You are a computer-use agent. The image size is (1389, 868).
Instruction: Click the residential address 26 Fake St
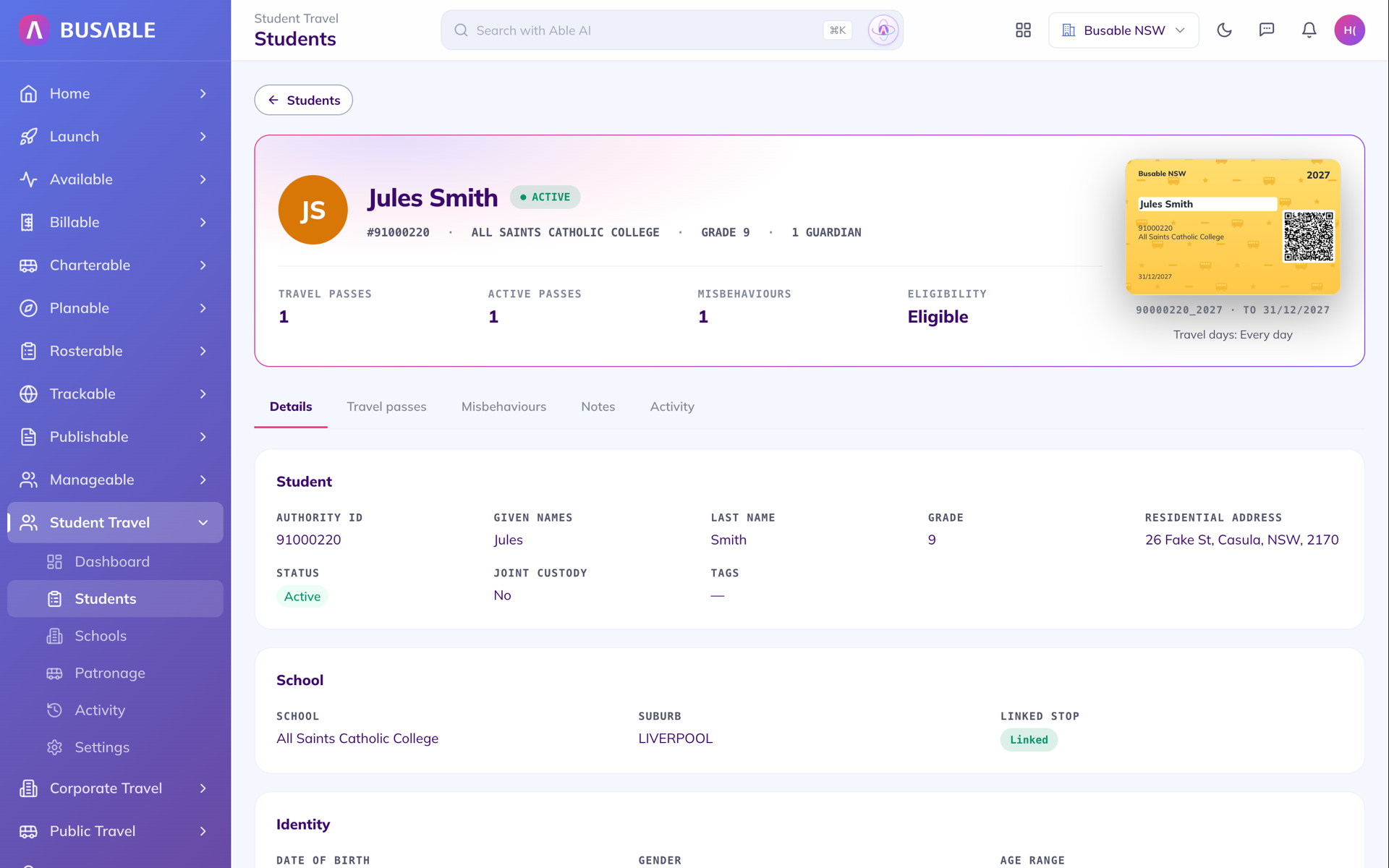click(1241, 540)
